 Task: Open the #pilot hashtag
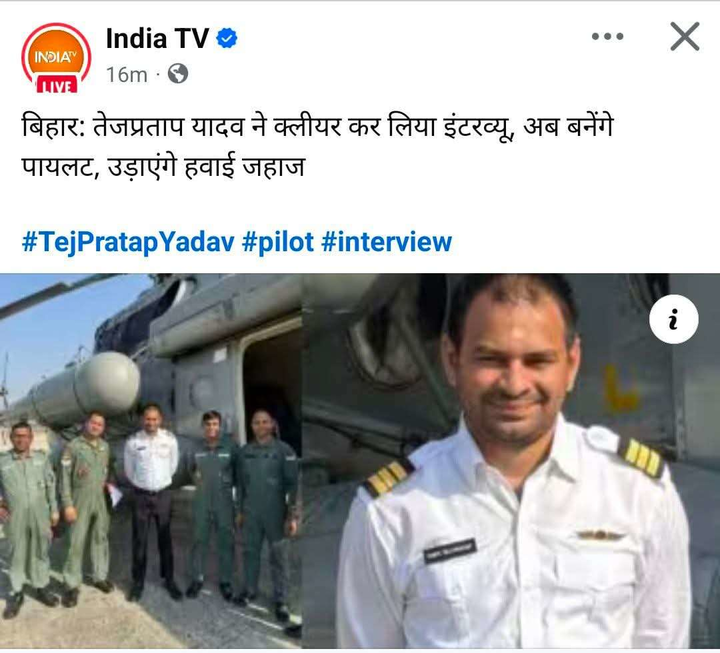coord(278,242)
